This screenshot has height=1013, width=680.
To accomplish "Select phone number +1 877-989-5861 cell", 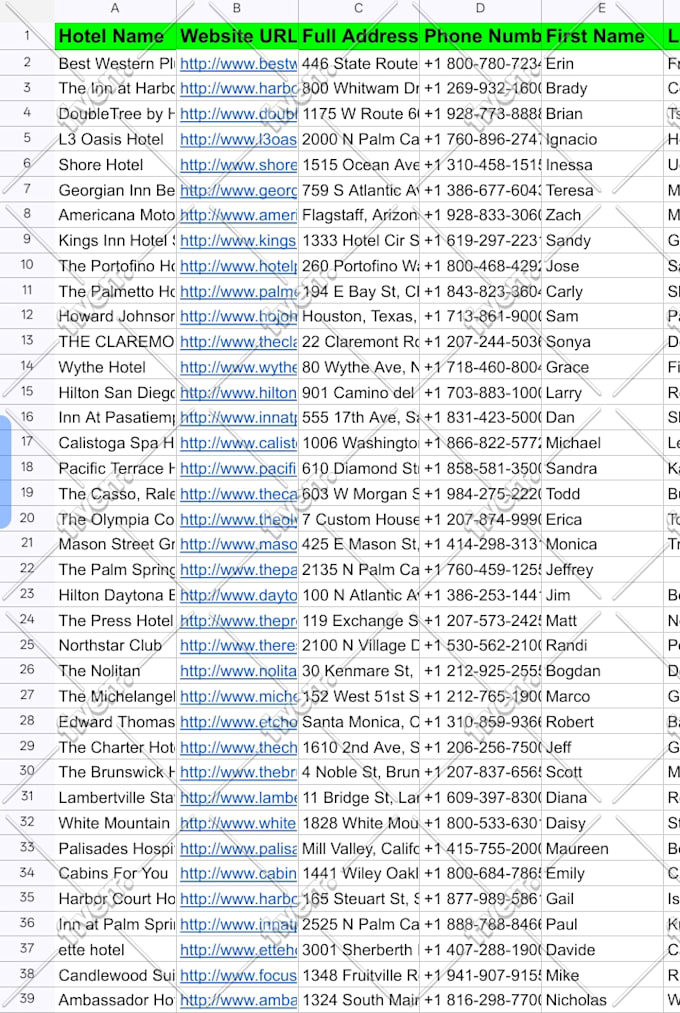I will click(480, 899).
